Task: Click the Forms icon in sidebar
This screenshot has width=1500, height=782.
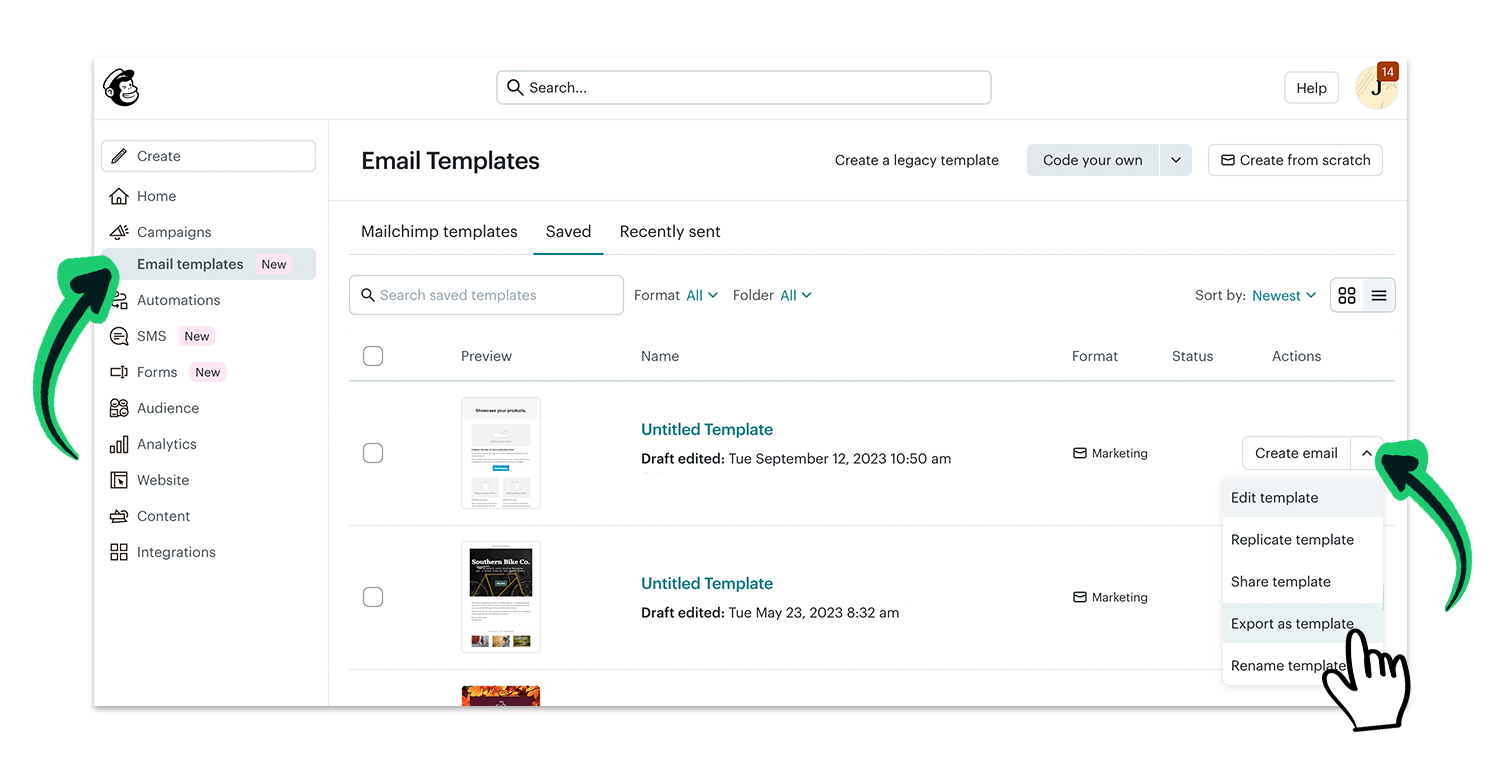Action: click(119, 372)
